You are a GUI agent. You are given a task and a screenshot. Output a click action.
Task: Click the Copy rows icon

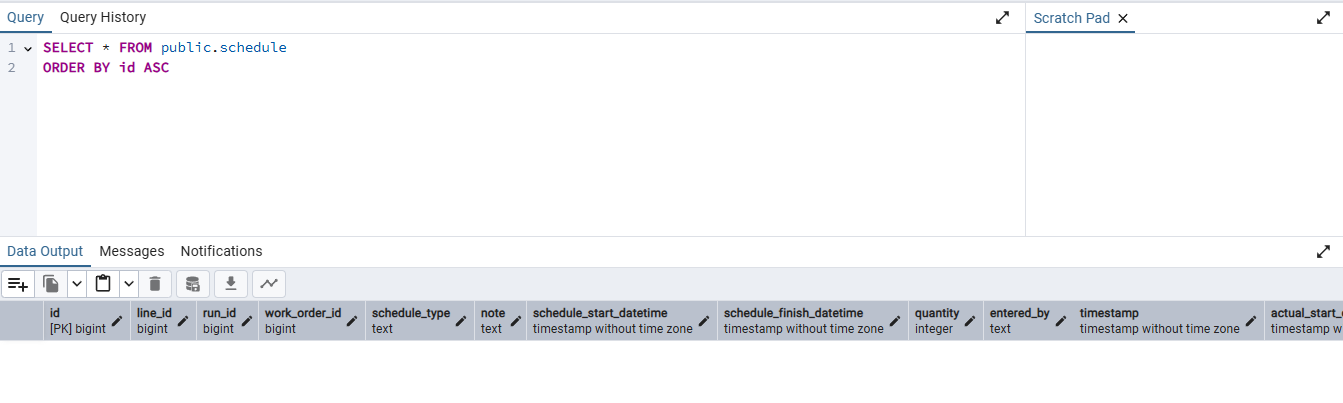(x=51, y=284)
